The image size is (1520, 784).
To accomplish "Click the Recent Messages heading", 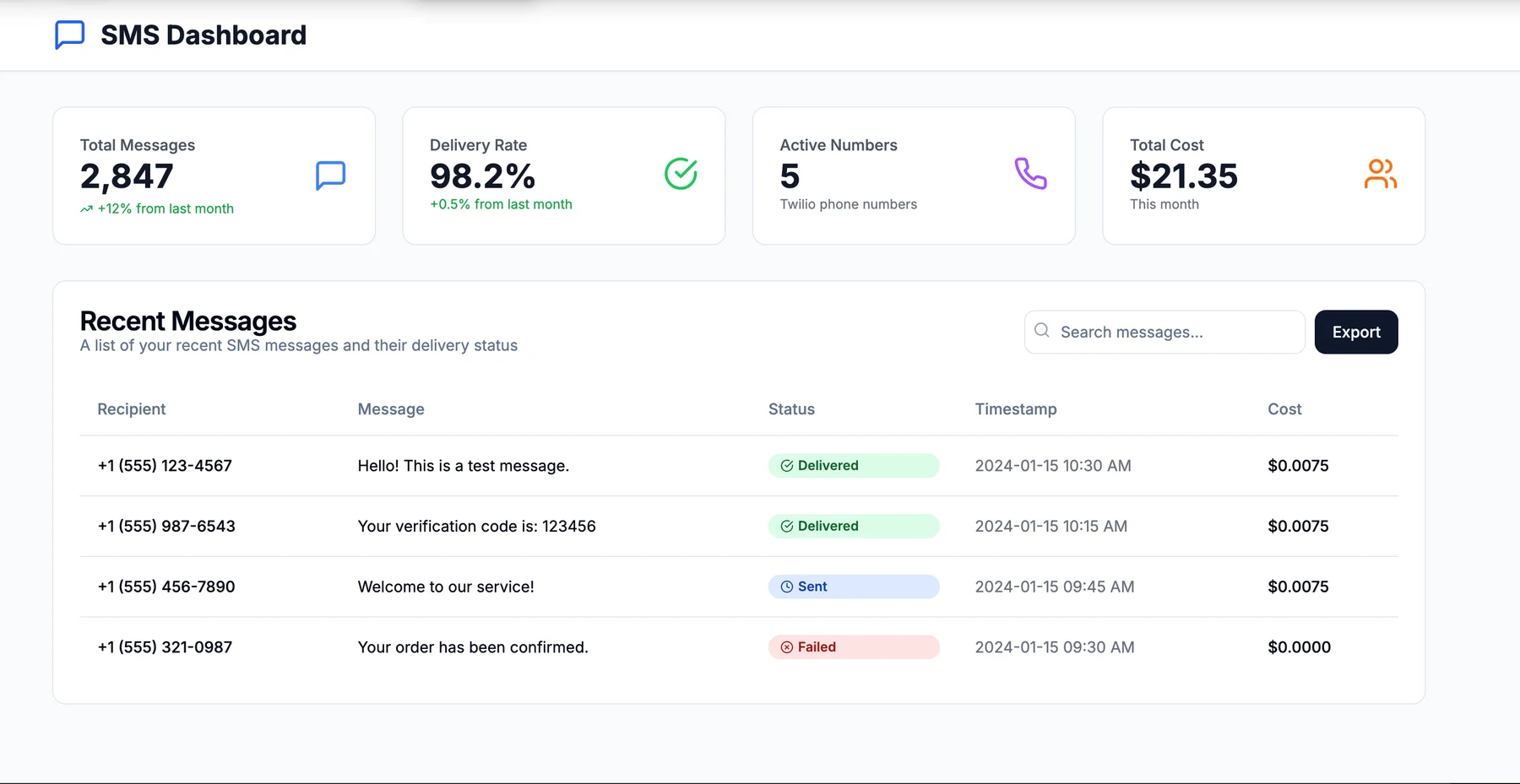I will coord(188,321).
